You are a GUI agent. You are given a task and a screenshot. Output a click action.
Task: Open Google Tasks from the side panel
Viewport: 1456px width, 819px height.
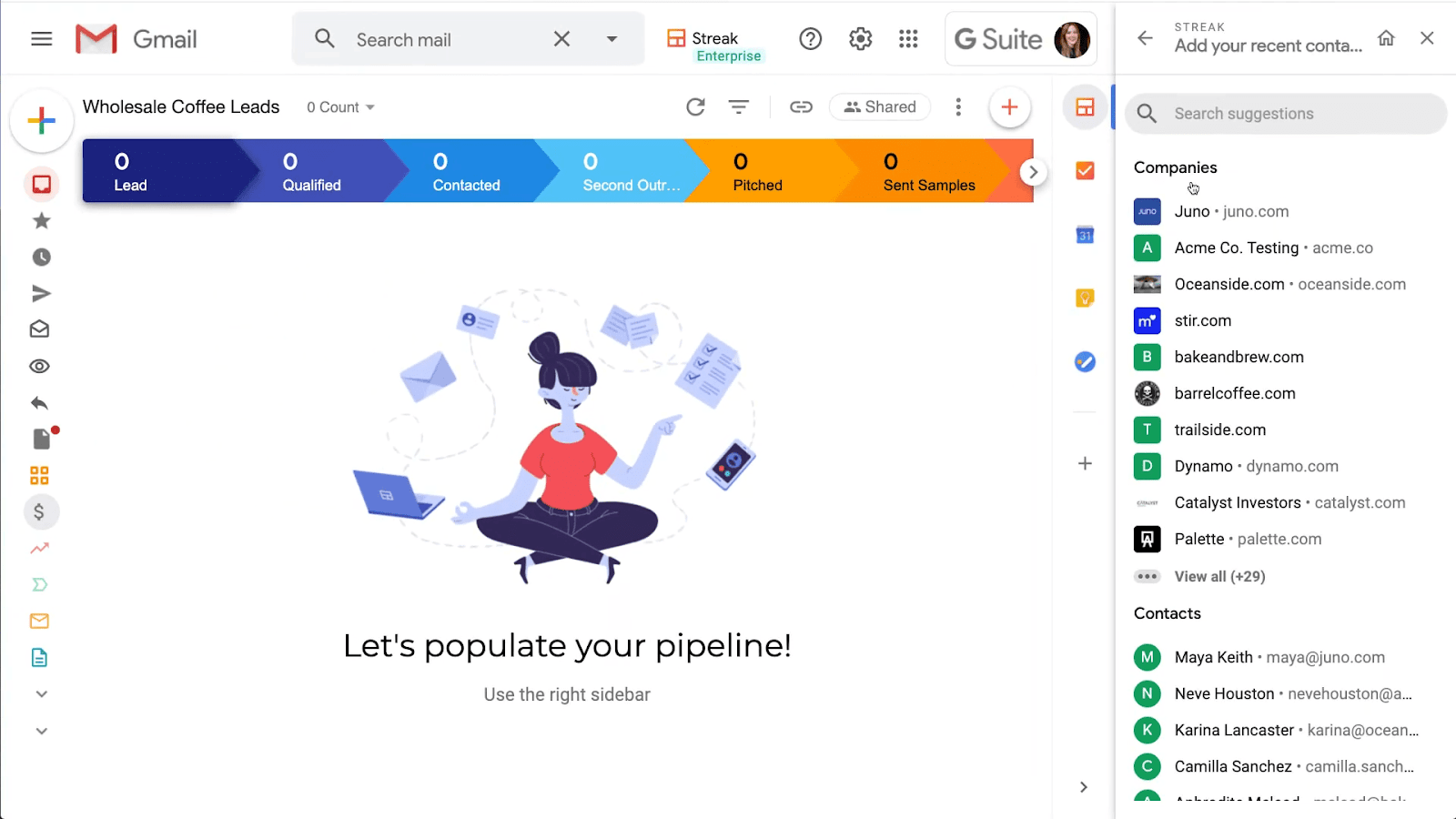coord(1084,170)
